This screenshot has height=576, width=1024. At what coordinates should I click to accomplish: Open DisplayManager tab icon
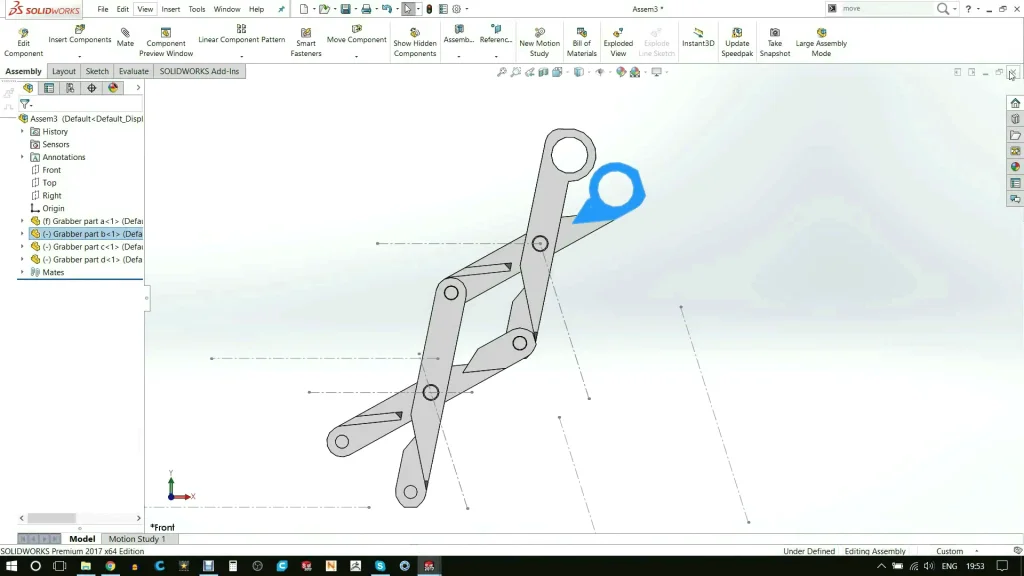coord(113,88)
